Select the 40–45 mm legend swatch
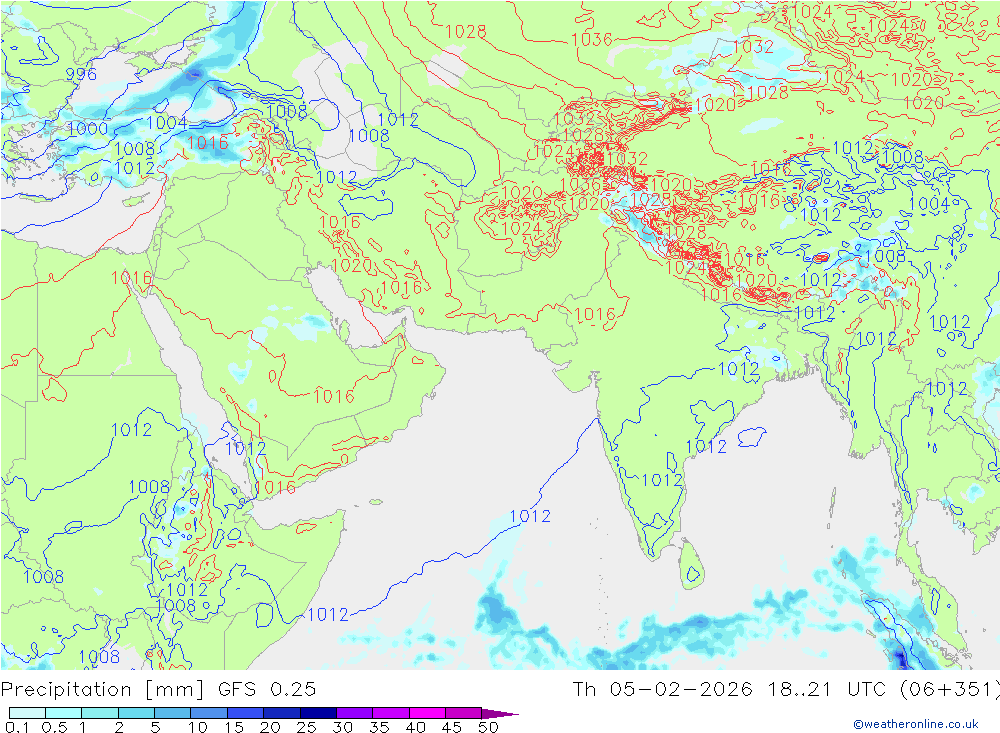1000x733 pixels. 427,713
